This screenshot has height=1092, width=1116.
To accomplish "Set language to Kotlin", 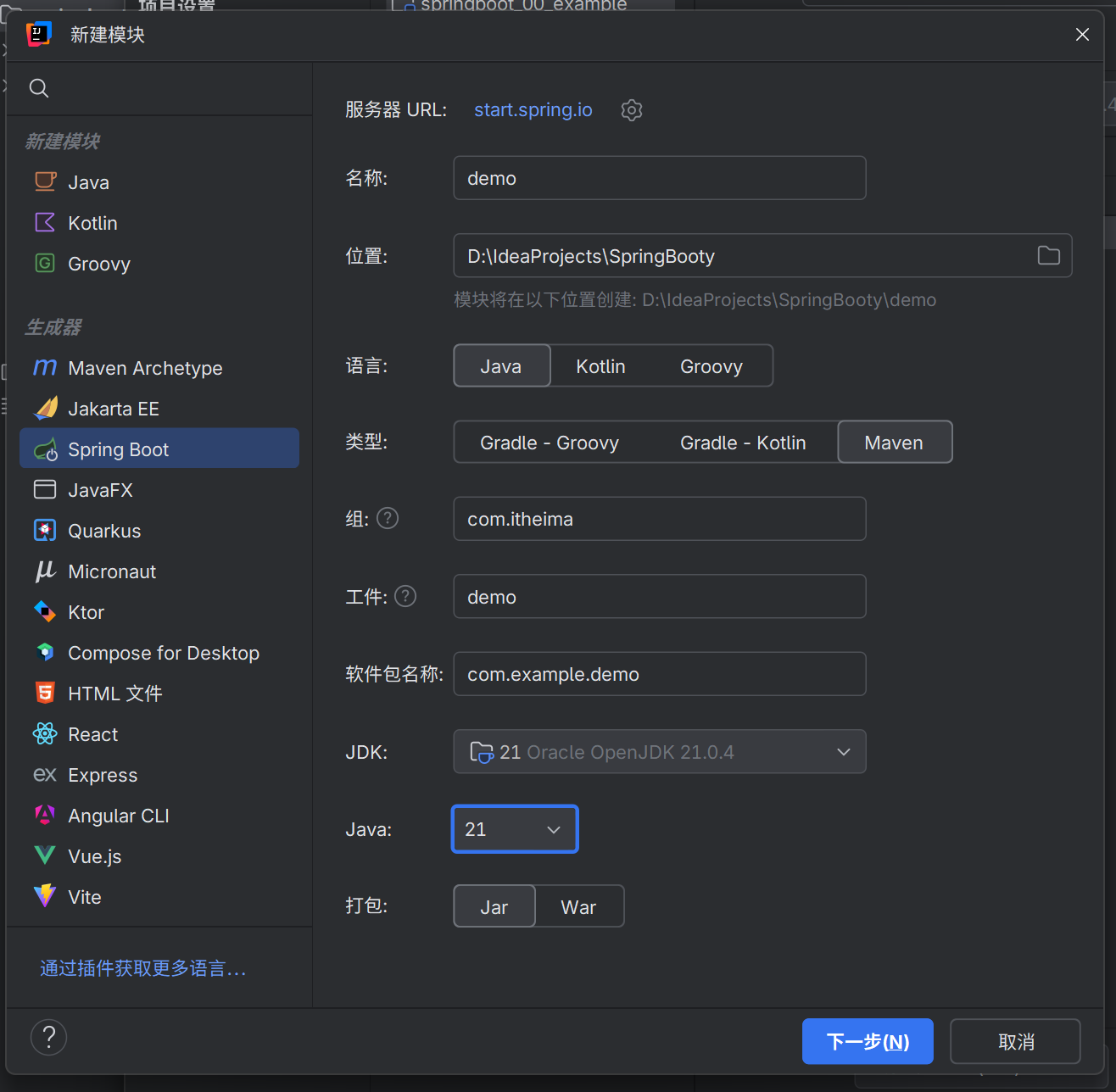I will (x=600, y=366).
